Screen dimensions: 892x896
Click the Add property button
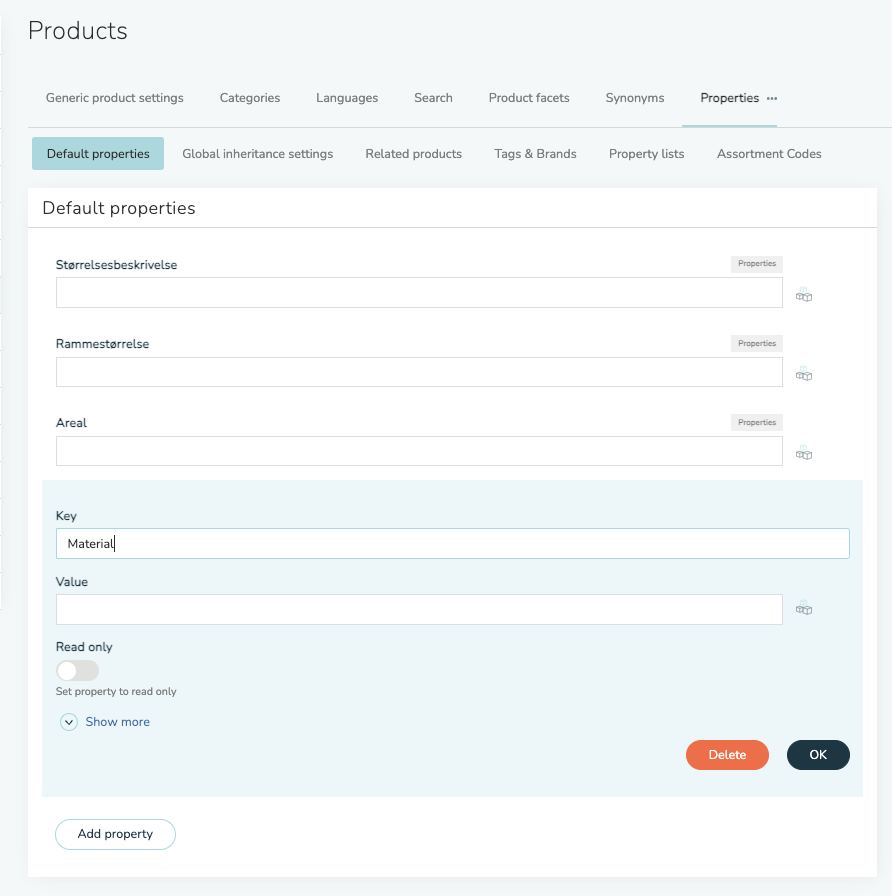[115, 834]
